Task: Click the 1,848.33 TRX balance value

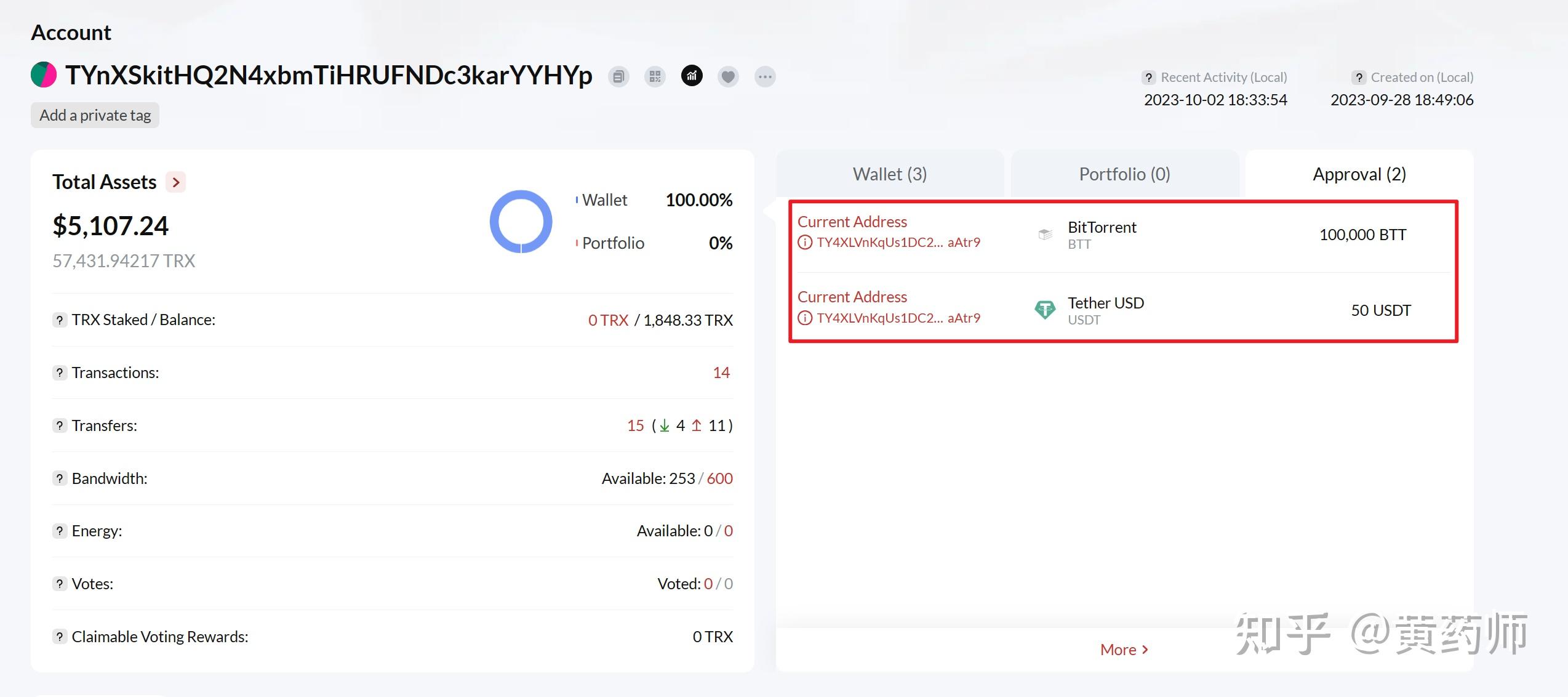Action: [x=688, y=320]
